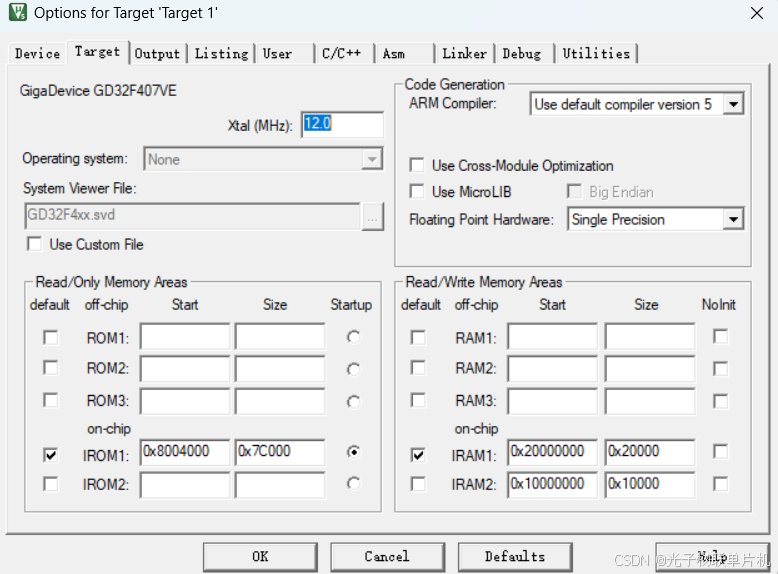Click the RAM2 Start field

(x=553, y=369)
